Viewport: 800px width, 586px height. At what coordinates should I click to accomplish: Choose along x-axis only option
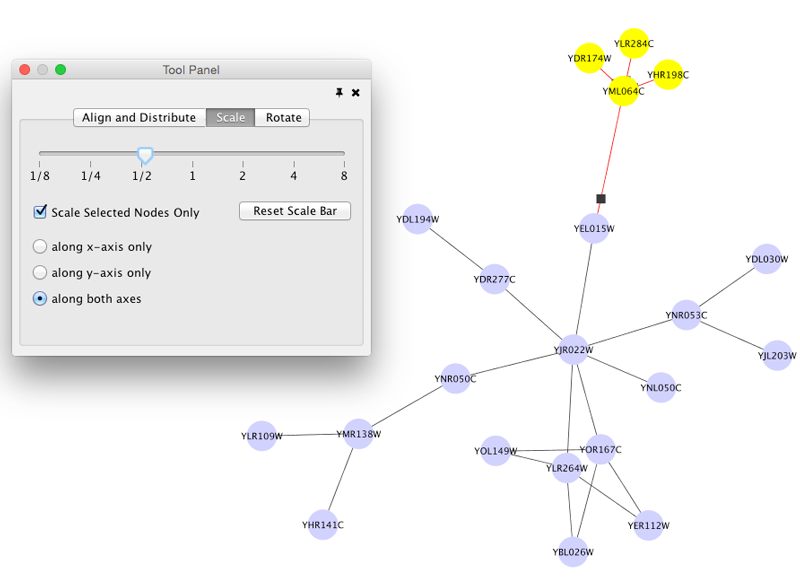41,246
